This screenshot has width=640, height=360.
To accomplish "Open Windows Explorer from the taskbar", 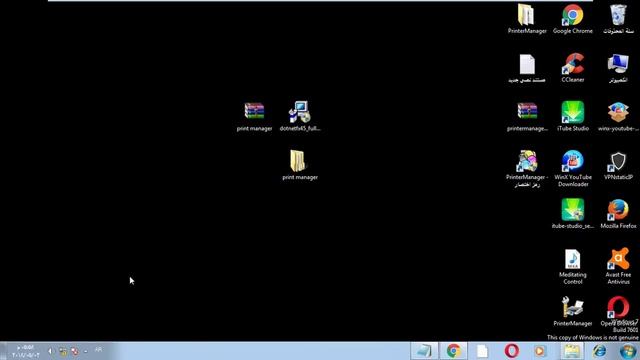I will click(x=571, y=351).
